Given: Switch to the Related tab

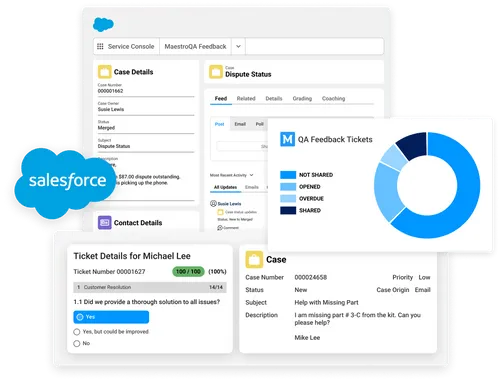Looking at the screenshot, I should [x=246, y=98].
